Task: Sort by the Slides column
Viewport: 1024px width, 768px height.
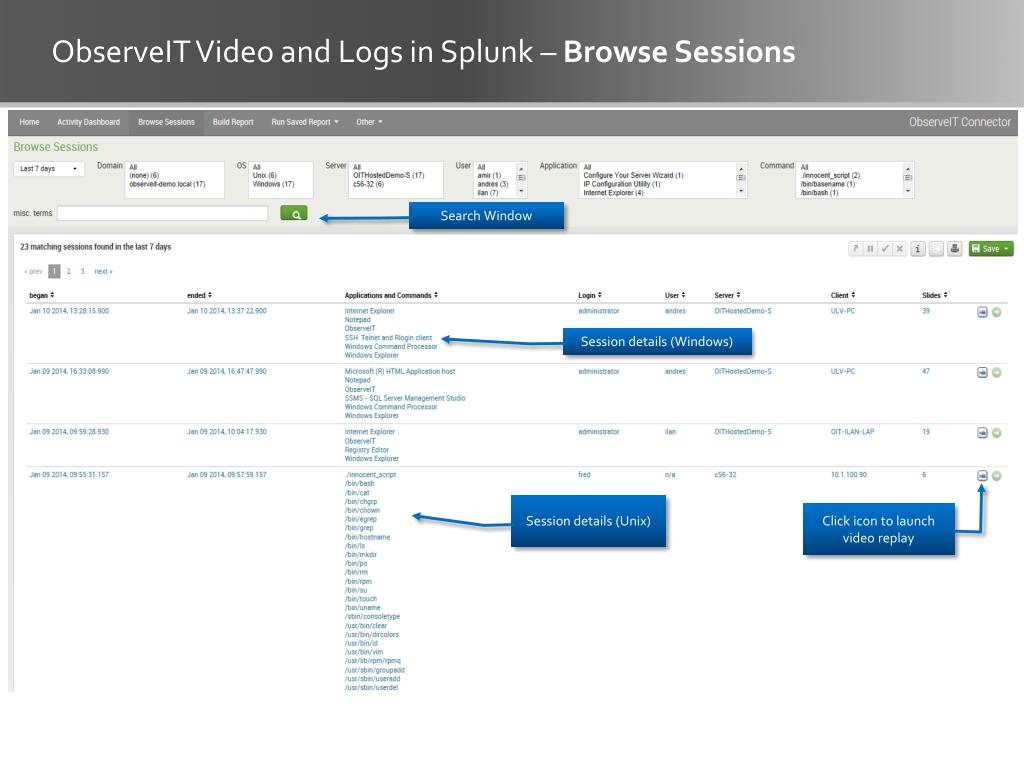Action: tap(935, 295)
